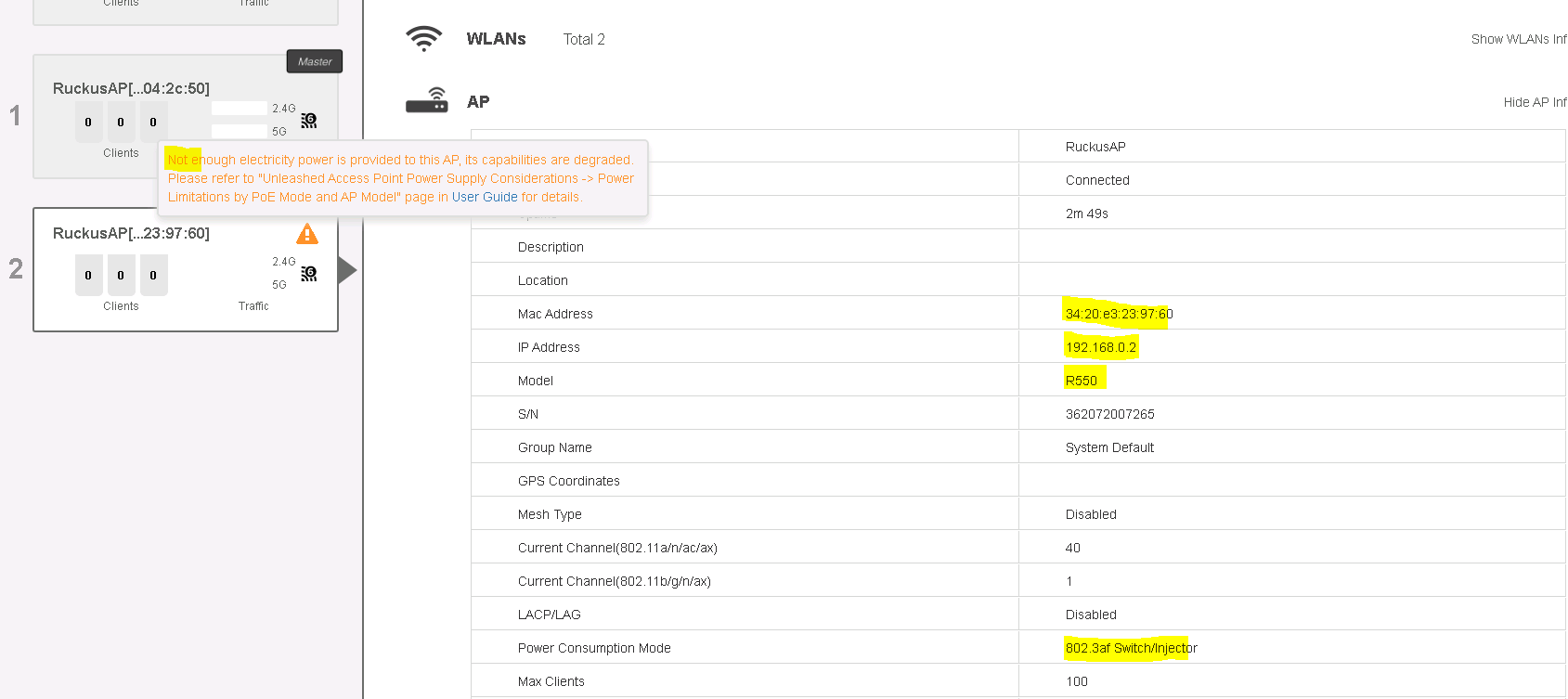Click the 5G traffic bar on RuckusAP[...04:2c:50]
The height and width of the screenshot is (699, 1568).
click(240, 132)
